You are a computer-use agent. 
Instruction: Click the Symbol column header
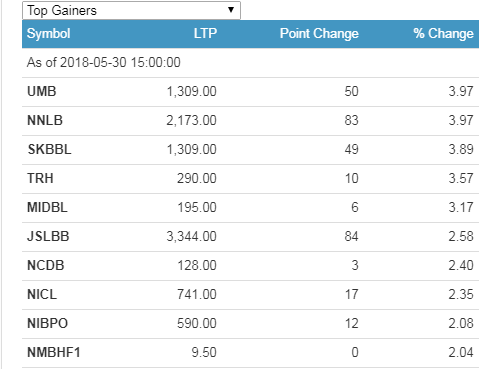pos(48,33)
